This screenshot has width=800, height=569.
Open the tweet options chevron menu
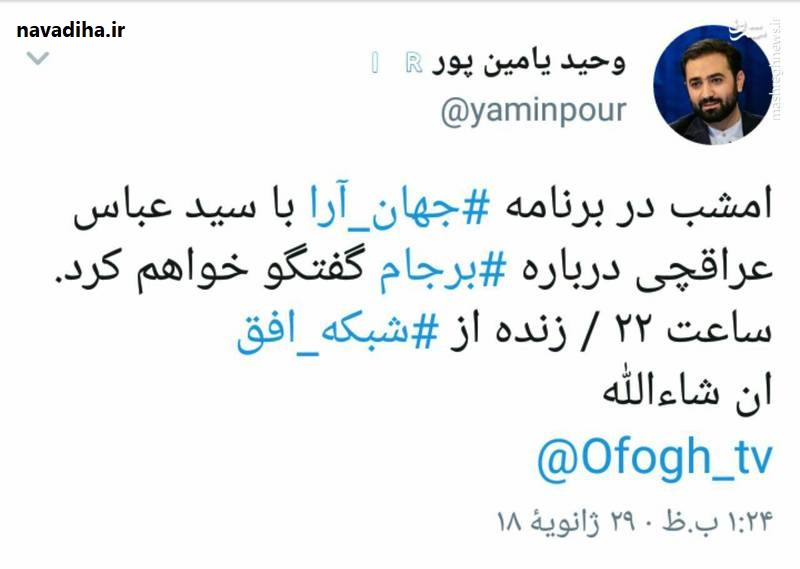point(38,58)
